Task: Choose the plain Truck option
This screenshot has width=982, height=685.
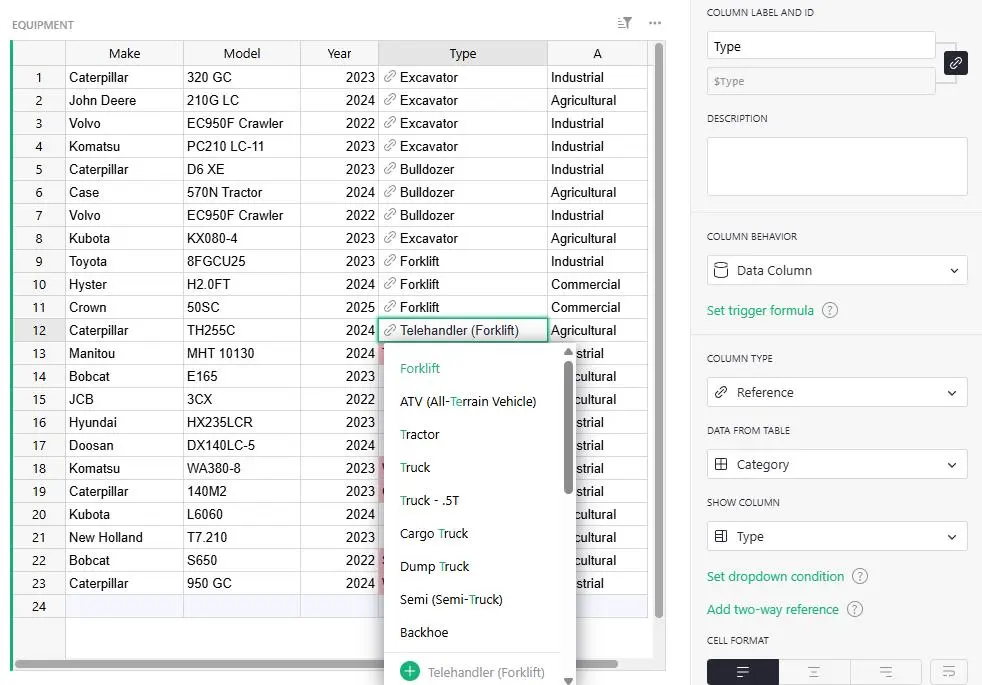Action: (x=473, y=468)
